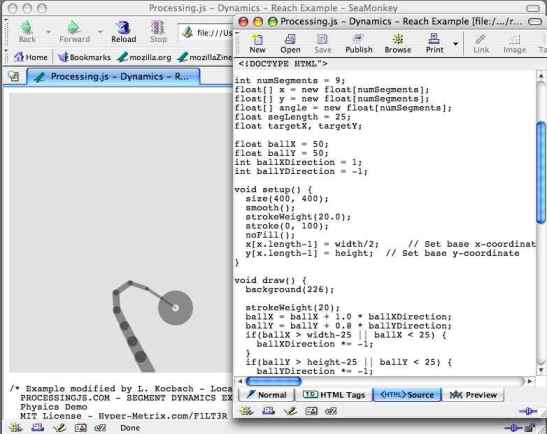Click New in the Composer toolbar

pyautogui.click(x=257, y=44)
